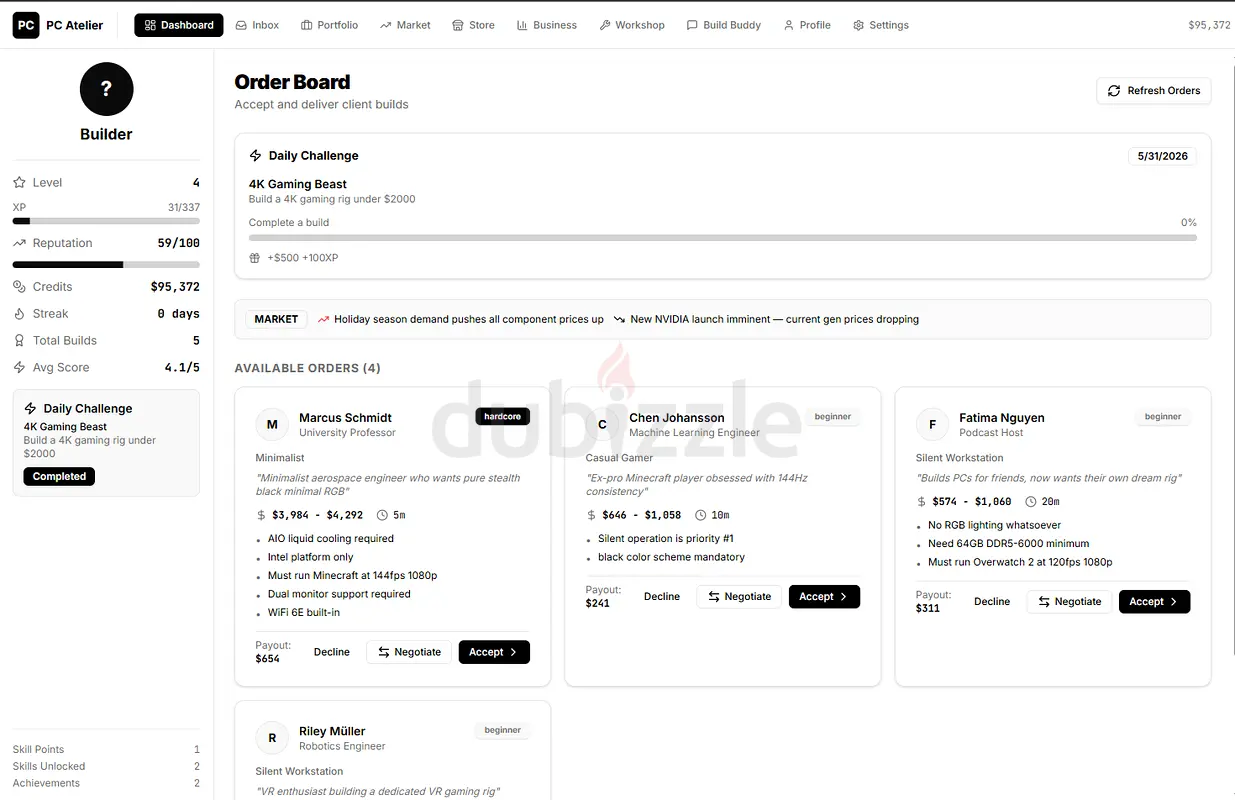
Task: Click the $95,372 balance in the top bar
Action: tap(1209, 25)
